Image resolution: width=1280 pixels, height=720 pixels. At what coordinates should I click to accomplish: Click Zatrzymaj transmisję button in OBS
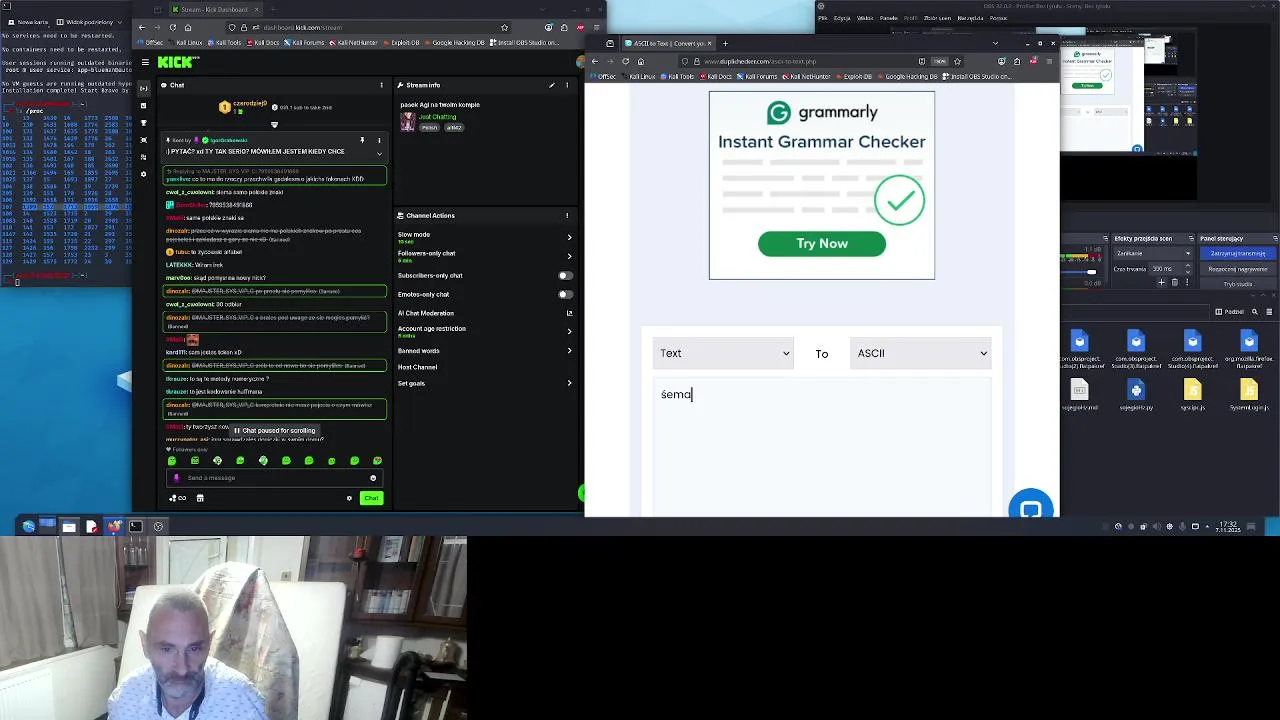click(1238, 254)
